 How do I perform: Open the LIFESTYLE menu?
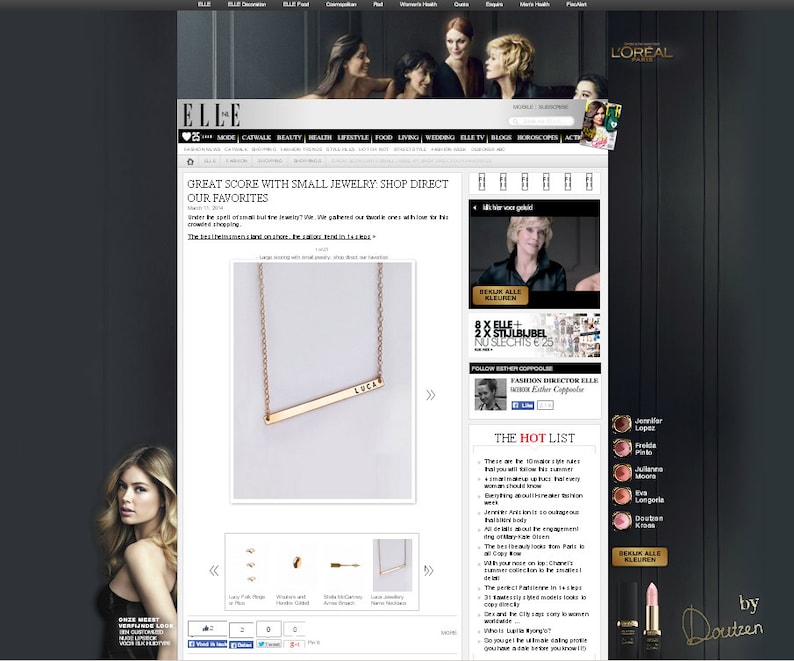[353, 137]
